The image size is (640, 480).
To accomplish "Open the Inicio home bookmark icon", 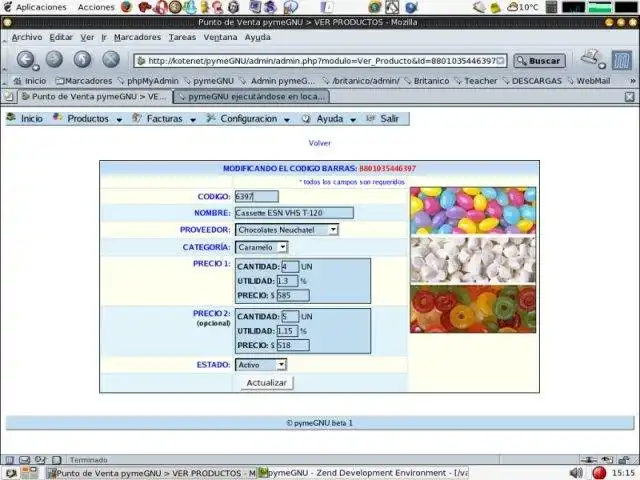I will (17, 81).
